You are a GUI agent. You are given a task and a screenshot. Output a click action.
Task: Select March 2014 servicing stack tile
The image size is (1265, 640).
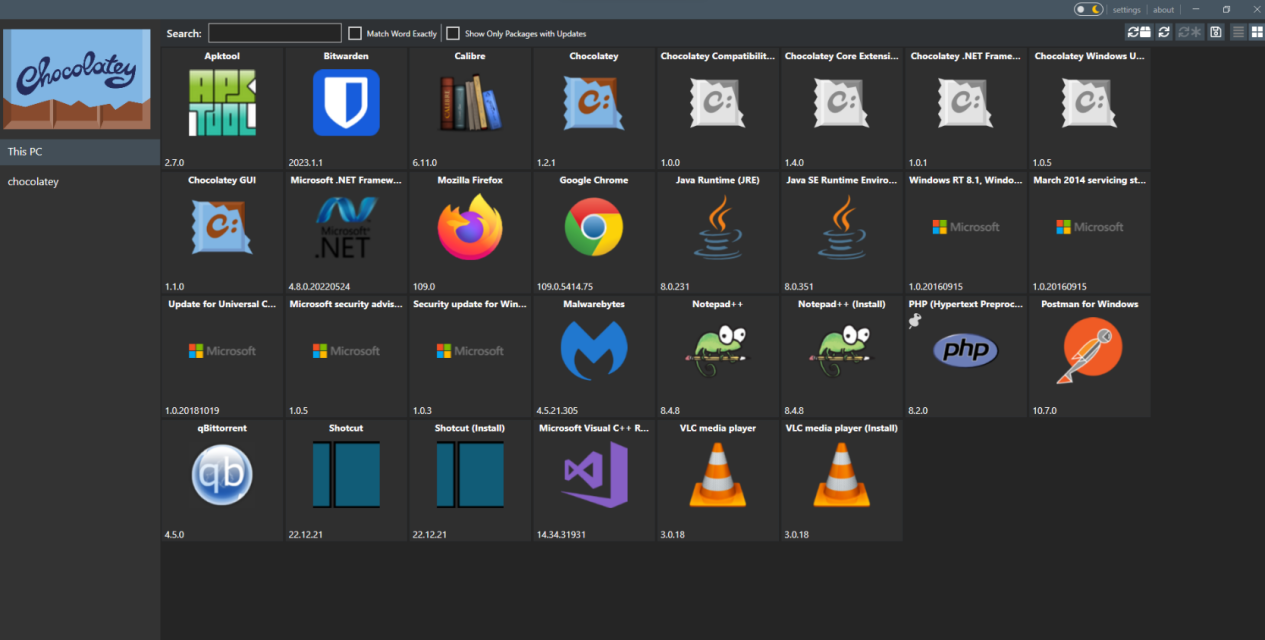click(x=1090, y=232)
